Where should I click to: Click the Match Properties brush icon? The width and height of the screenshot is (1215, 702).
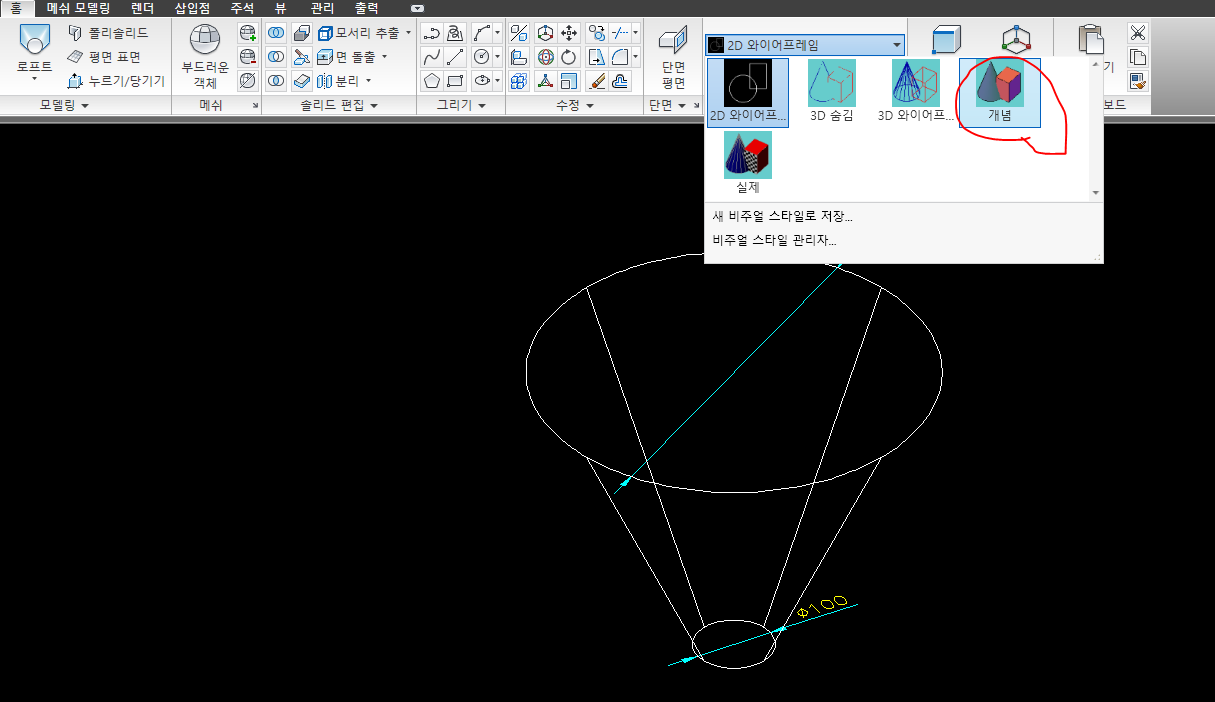tap(1138, 80)
